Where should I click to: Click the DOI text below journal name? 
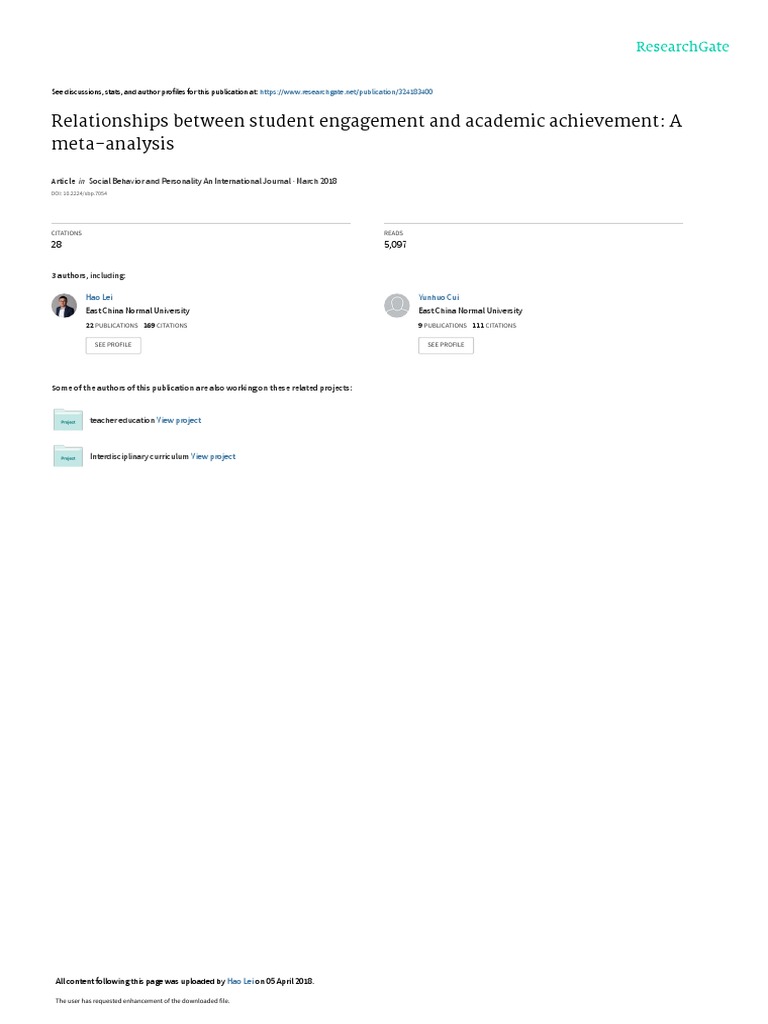[79, 193]
